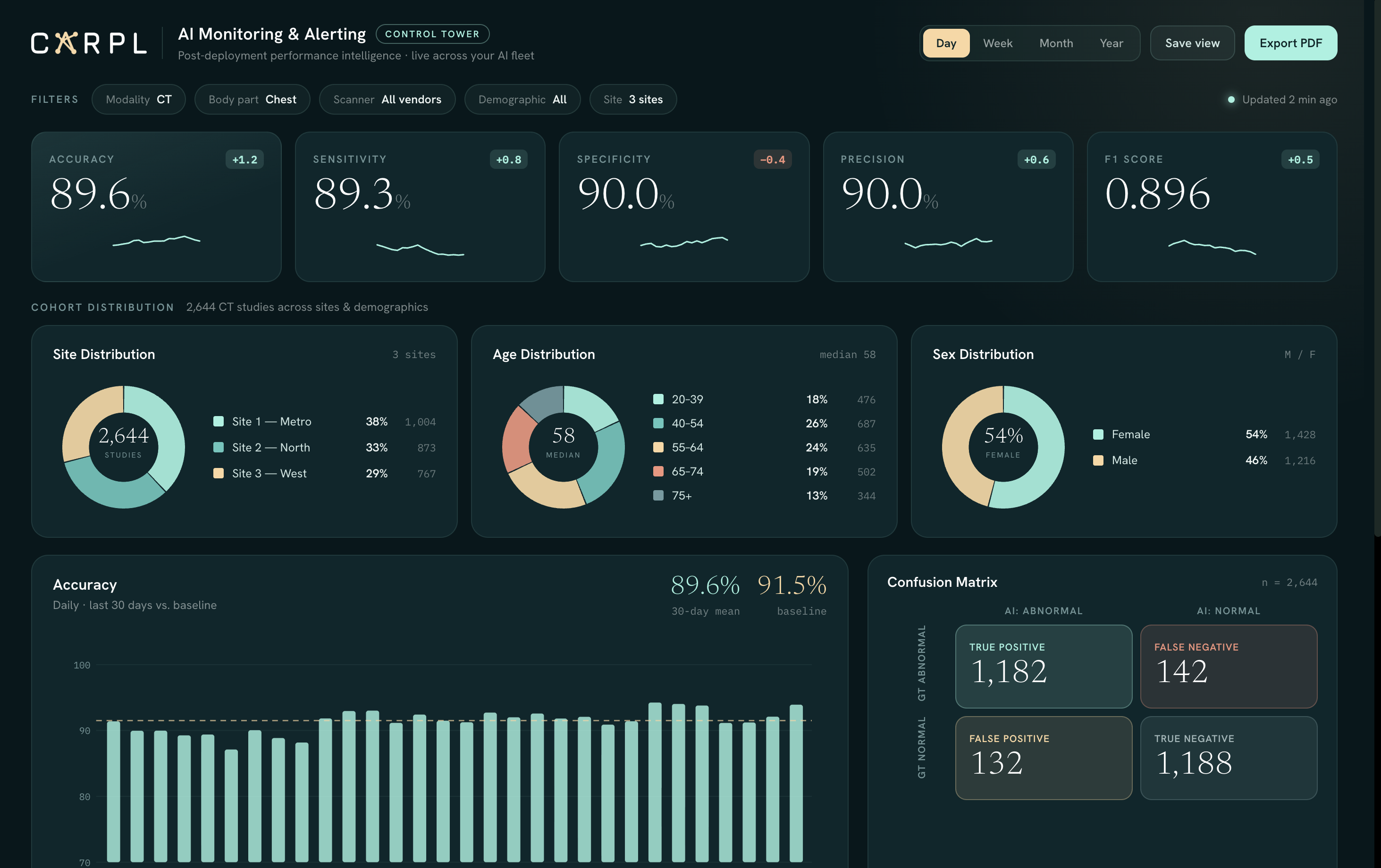Select the Day time range

point(946,43)
